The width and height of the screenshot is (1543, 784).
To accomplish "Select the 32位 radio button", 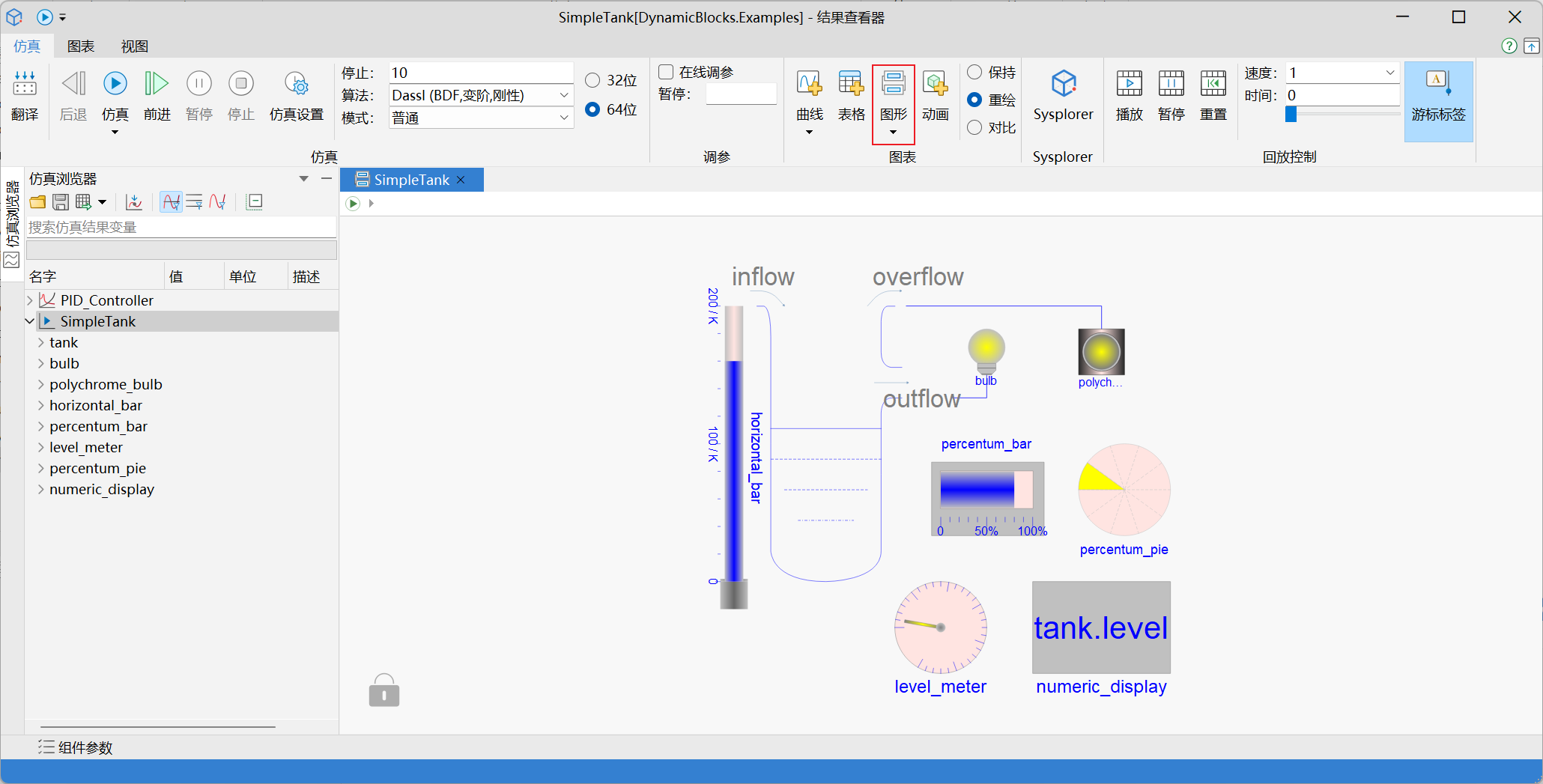I will pos(592,80).
